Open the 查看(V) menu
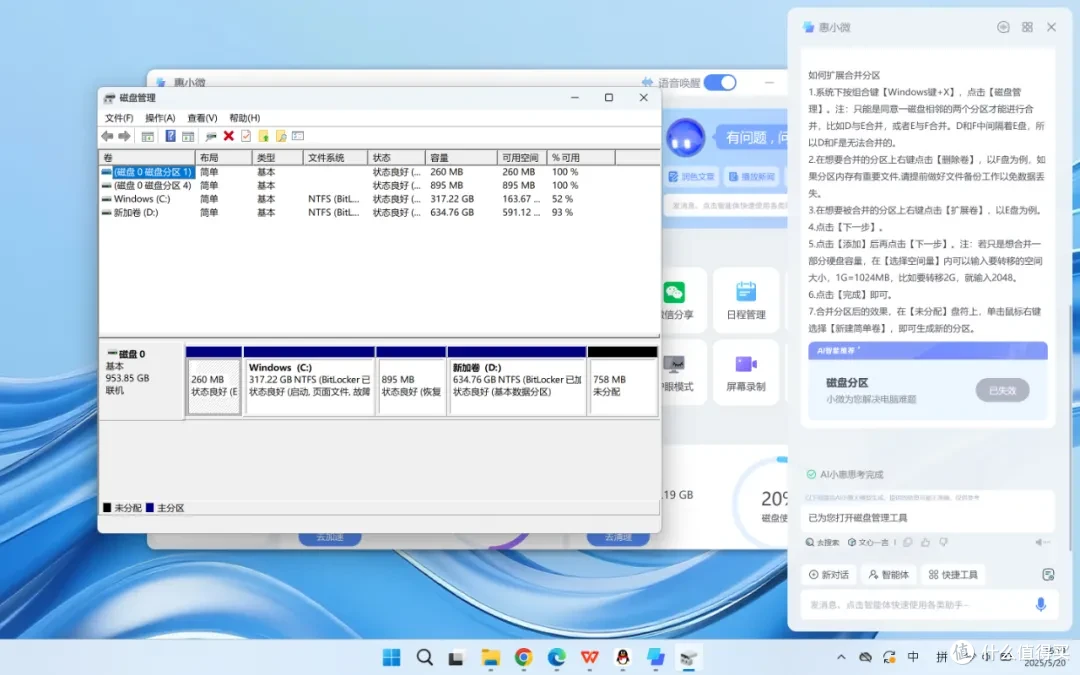Viewport: 1080px width, 675px height. tap(202, 118)
